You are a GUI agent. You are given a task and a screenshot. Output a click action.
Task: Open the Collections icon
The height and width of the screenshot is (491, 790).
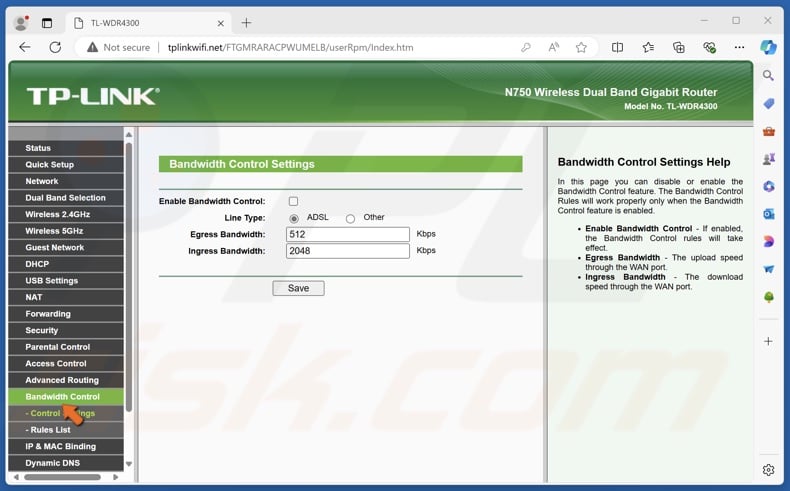point(679,47)
